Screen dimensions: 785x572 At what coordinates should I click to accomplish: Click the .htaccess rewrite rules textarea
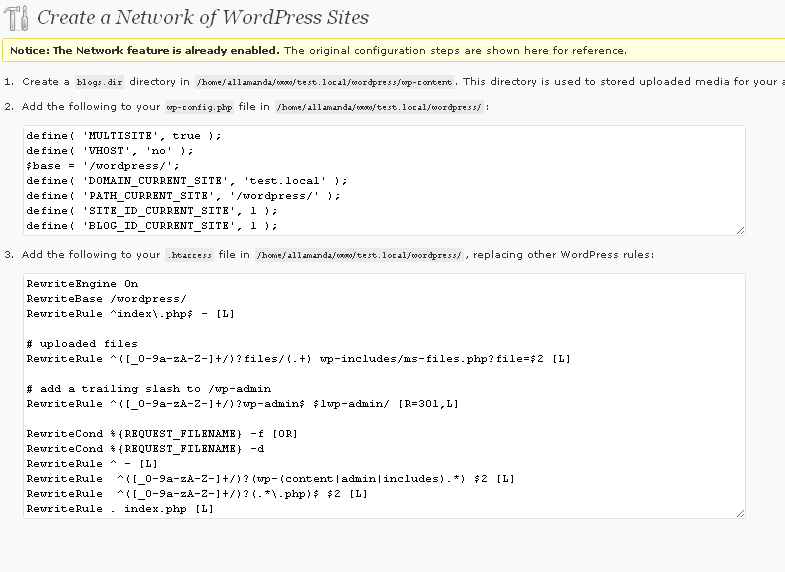click(384, 396)
